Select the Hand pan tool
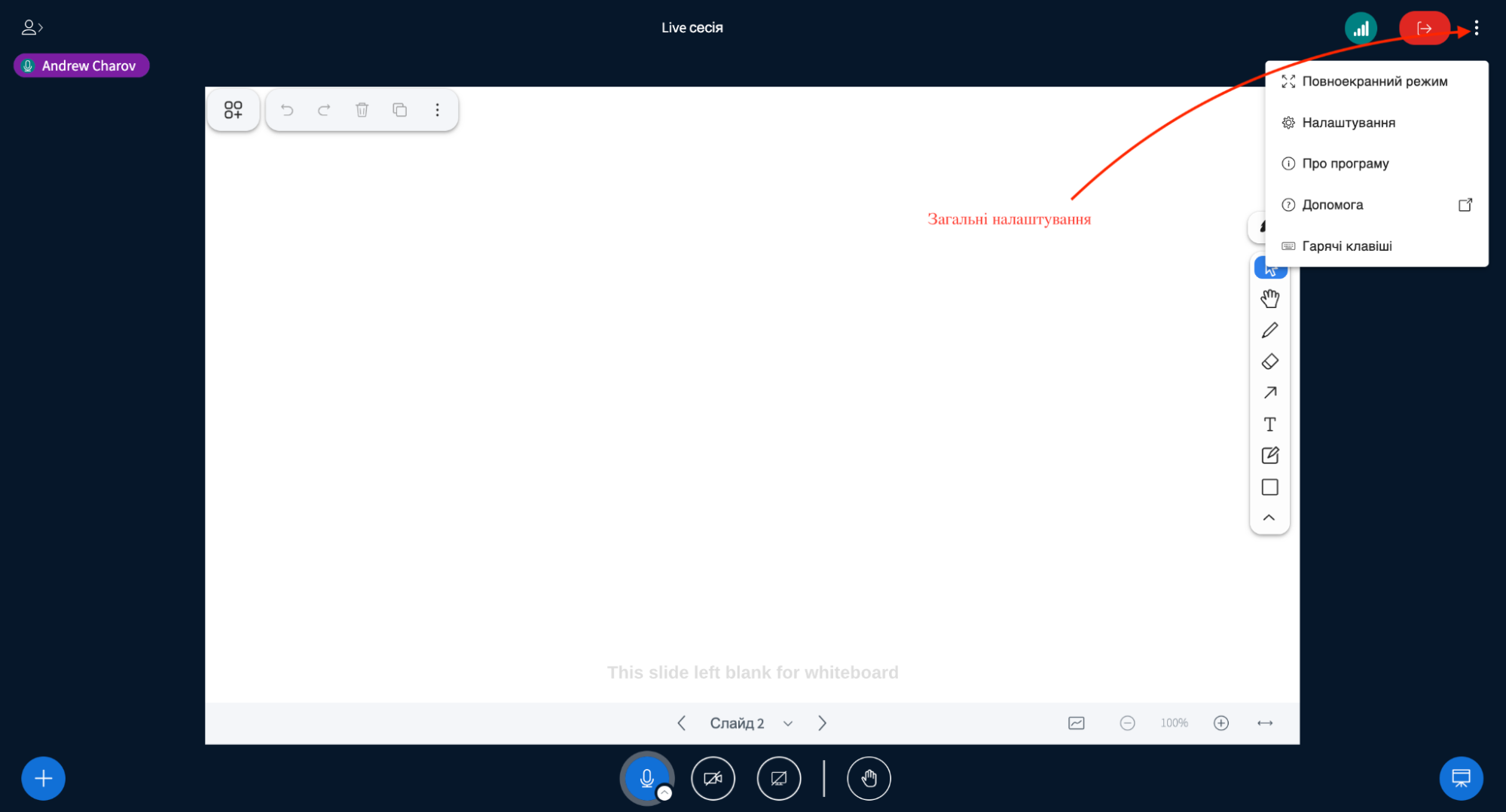Screen dimensions: 1506x812 [1269, 299]
